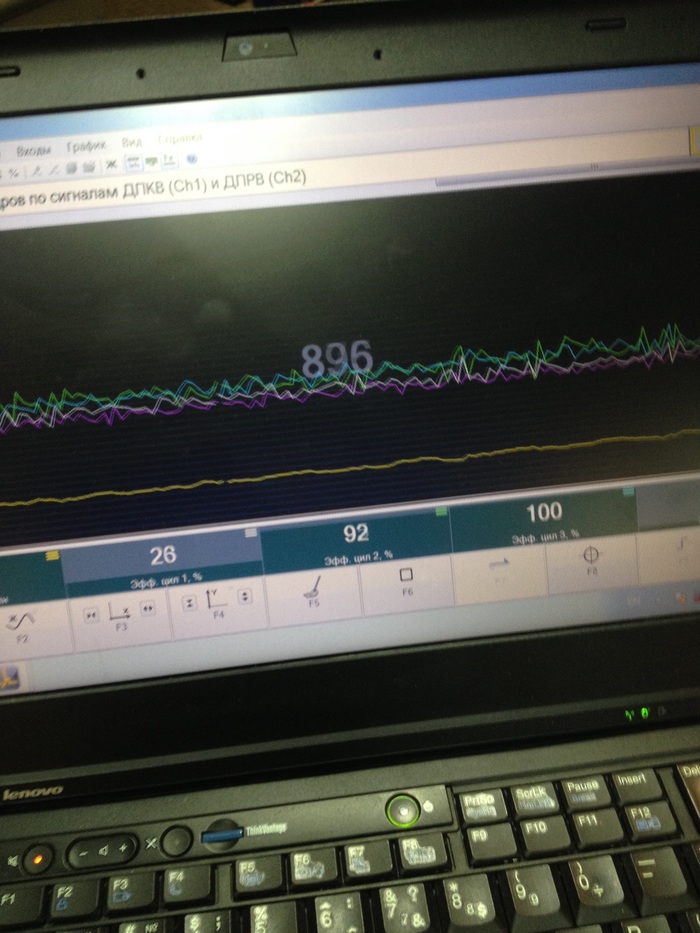
Task: Click the green chat-bubble toolbar icon
Action: coord(152,161)
